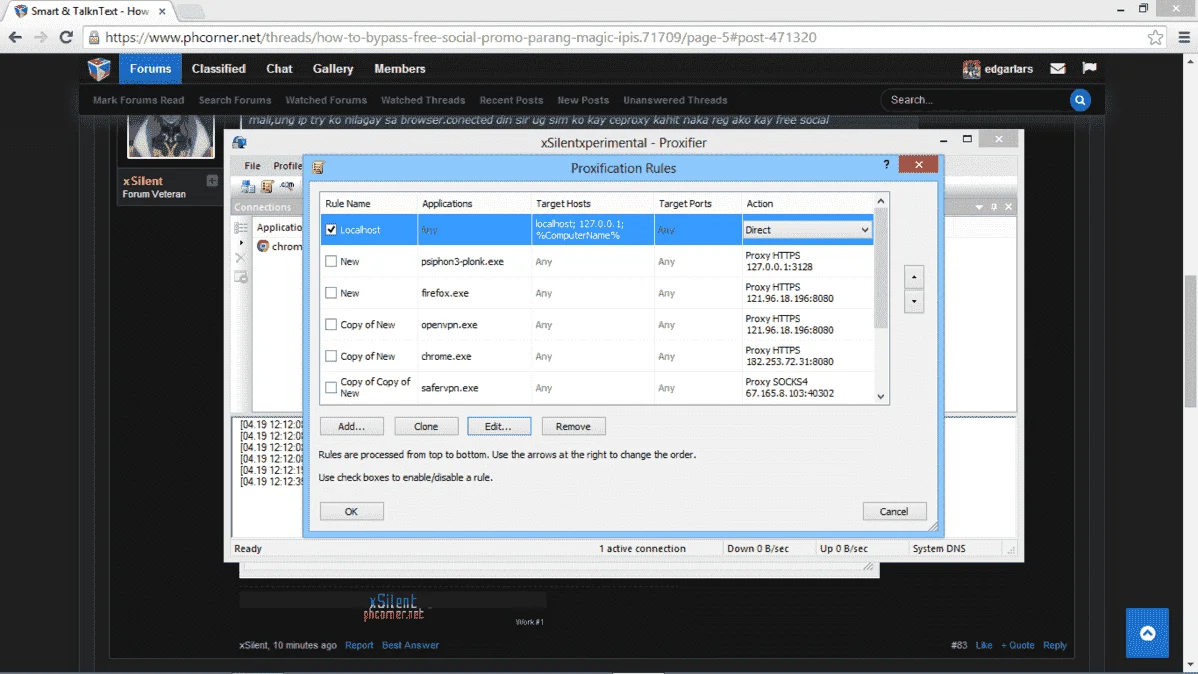Click the xSilent username link

[x=143, y=181]
